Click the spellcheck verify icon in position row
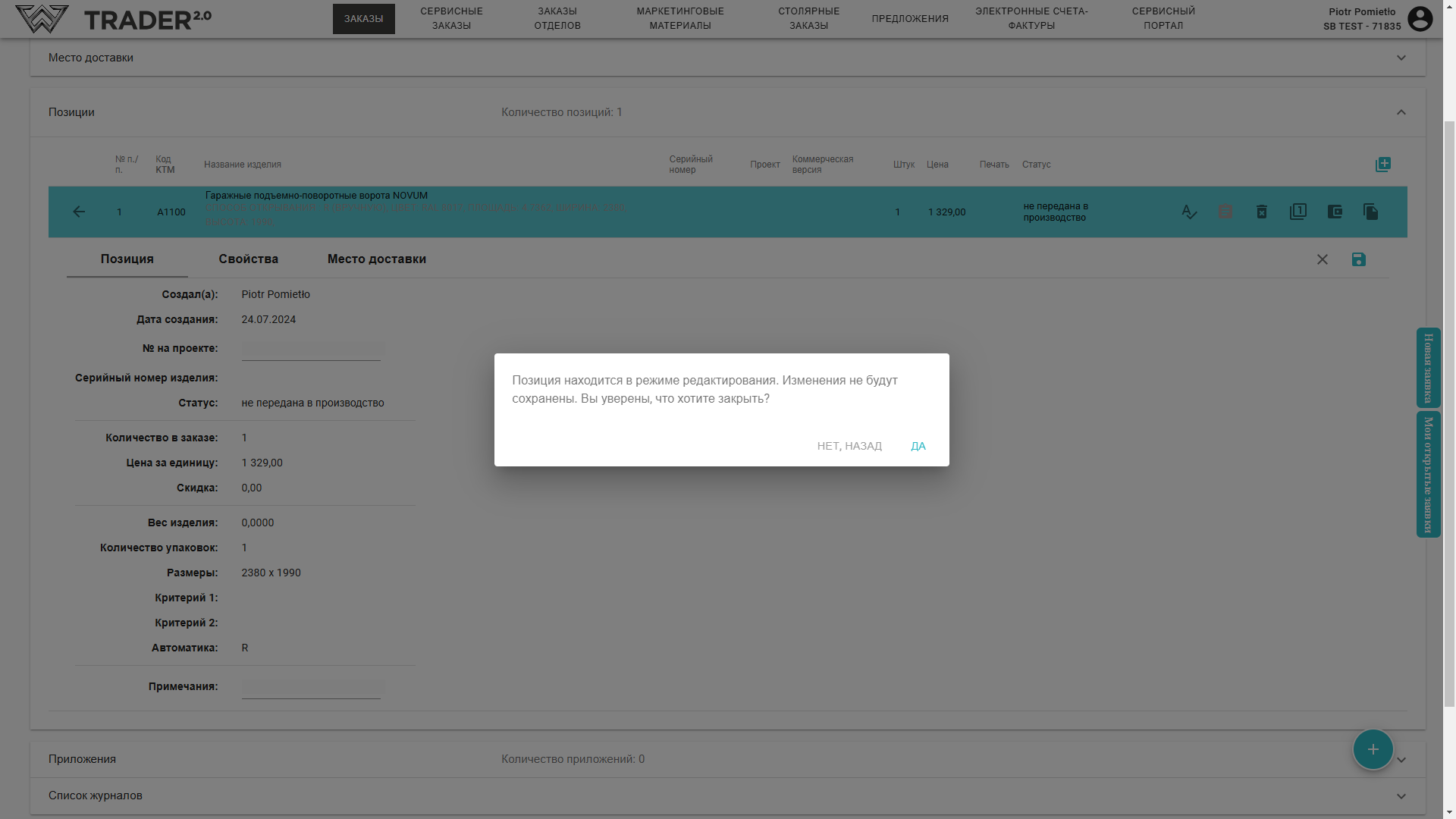Viewport: 1456px width, 819px height. [1189, 212]
